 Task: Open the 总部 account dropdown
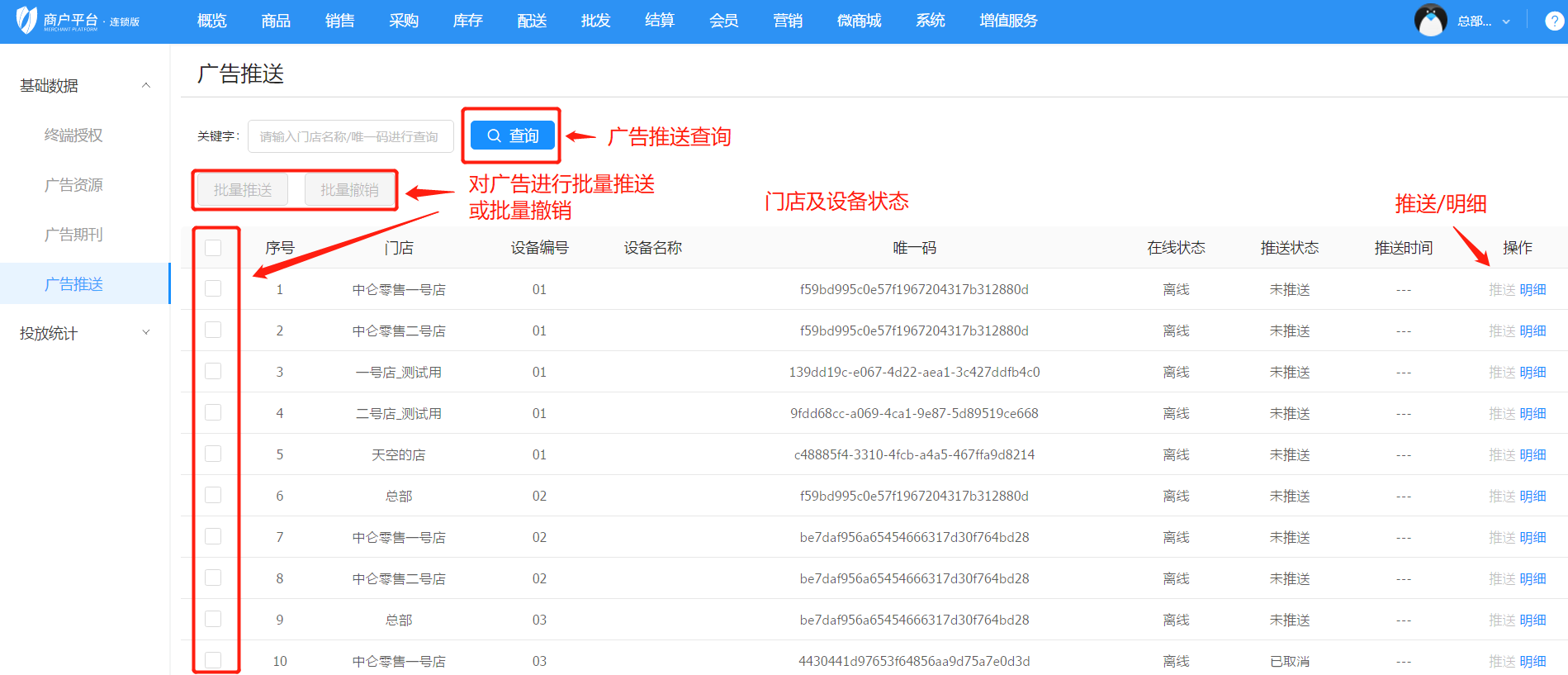click(x=1483, y=21)
